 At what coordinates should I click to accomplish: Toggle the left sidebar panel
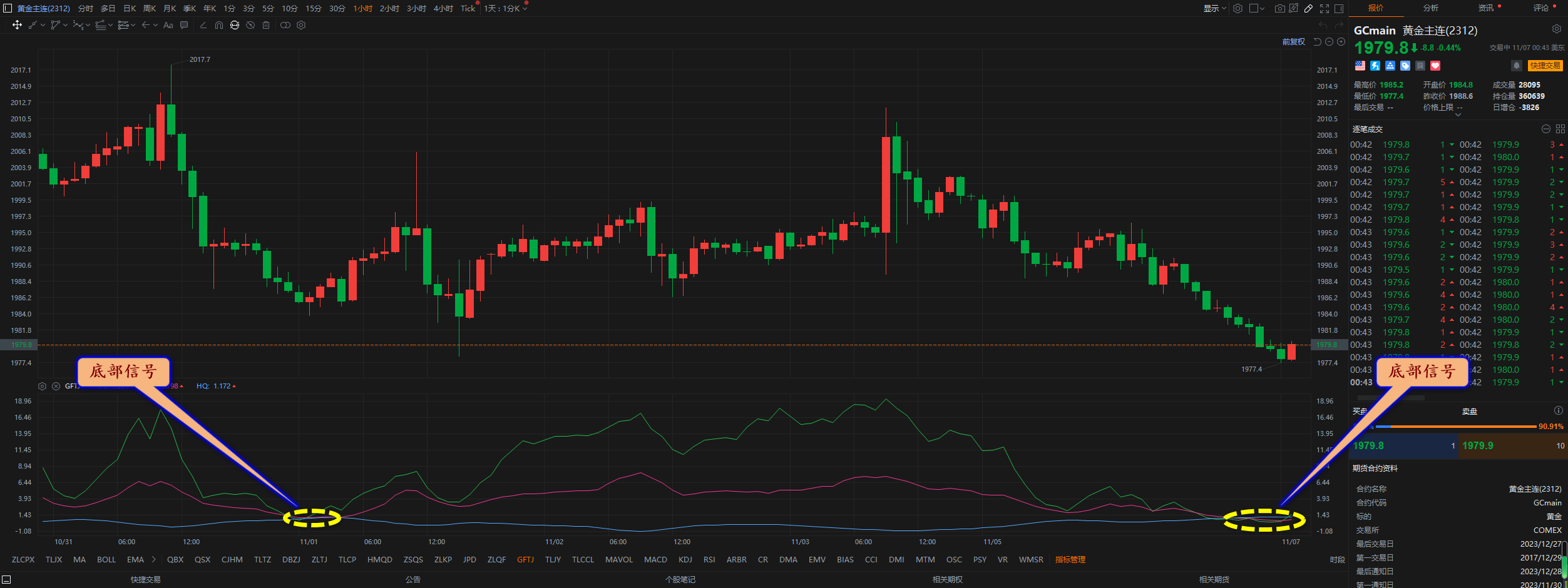point(8,8)
